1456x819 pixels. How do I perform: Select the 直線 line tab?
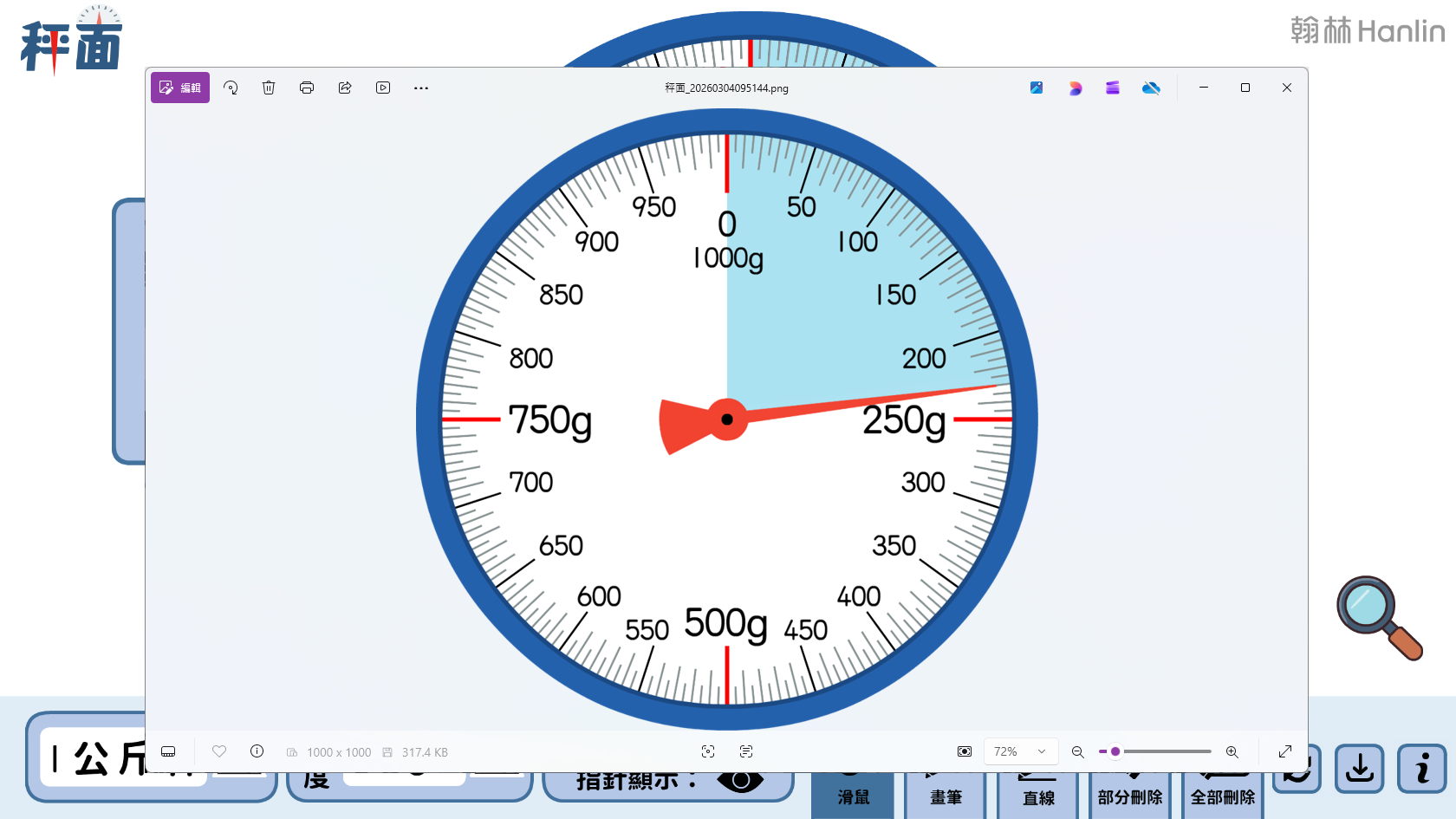click(x=1038, y=796)
